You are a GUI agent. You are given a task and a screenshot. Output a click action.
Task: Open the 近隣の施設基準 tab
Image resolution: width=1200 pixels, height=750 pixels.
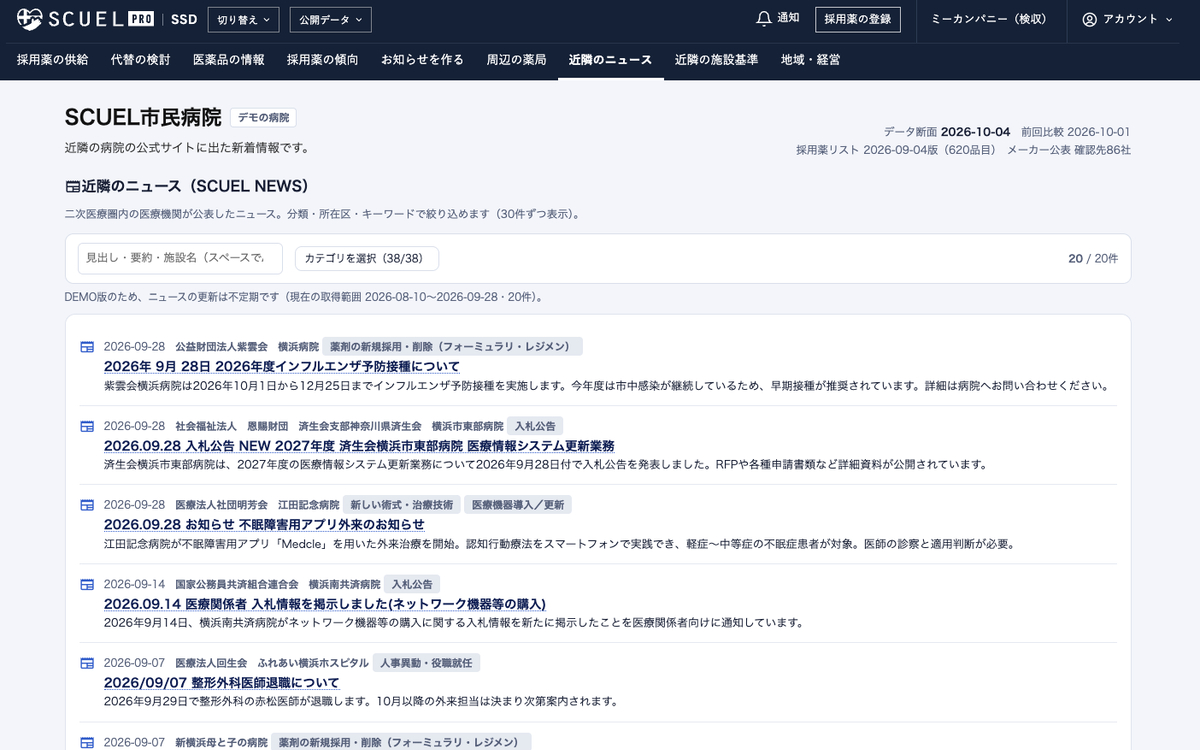[x=716, y=59]
